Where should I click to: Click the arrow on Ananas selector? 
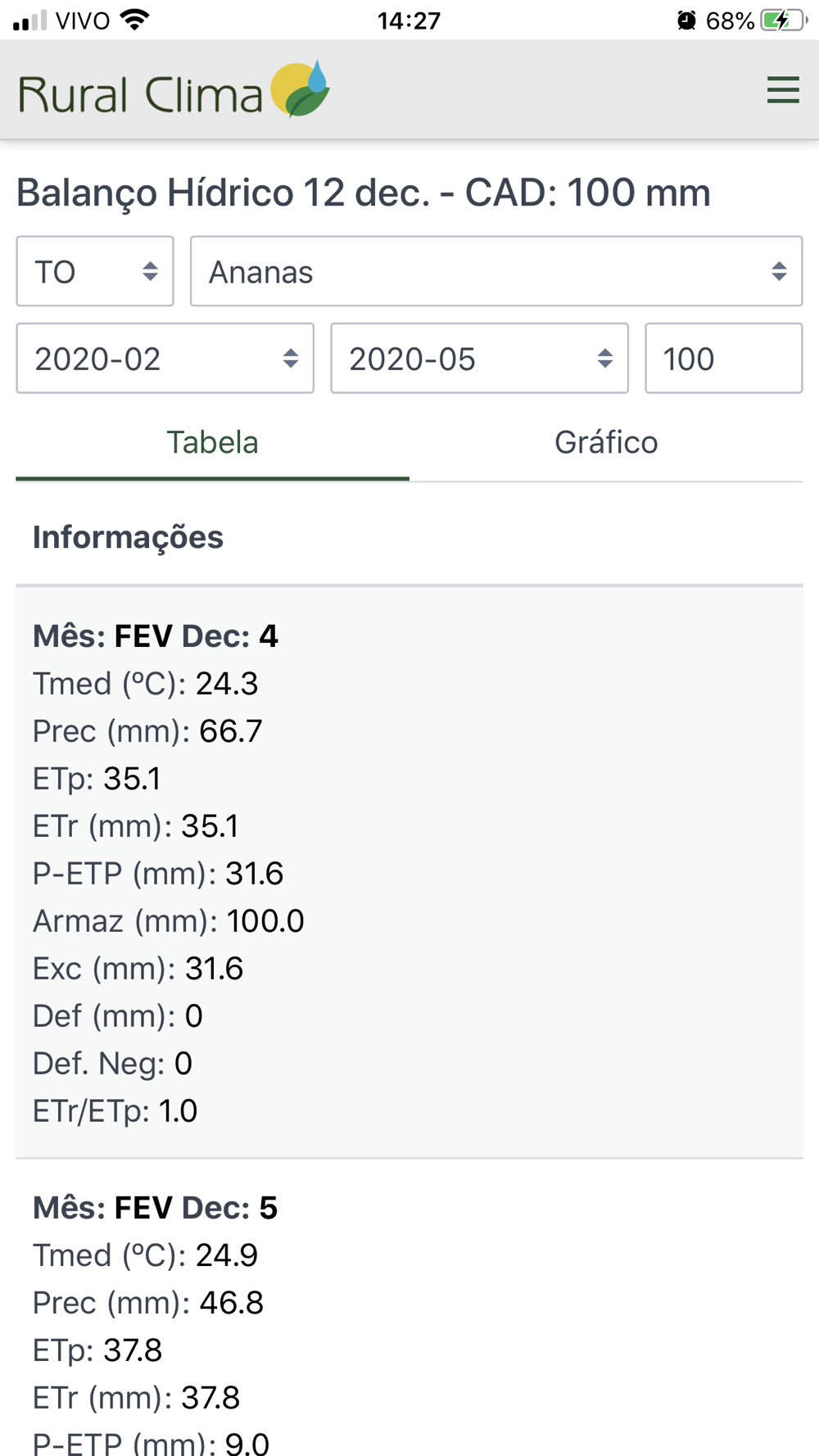779,271
